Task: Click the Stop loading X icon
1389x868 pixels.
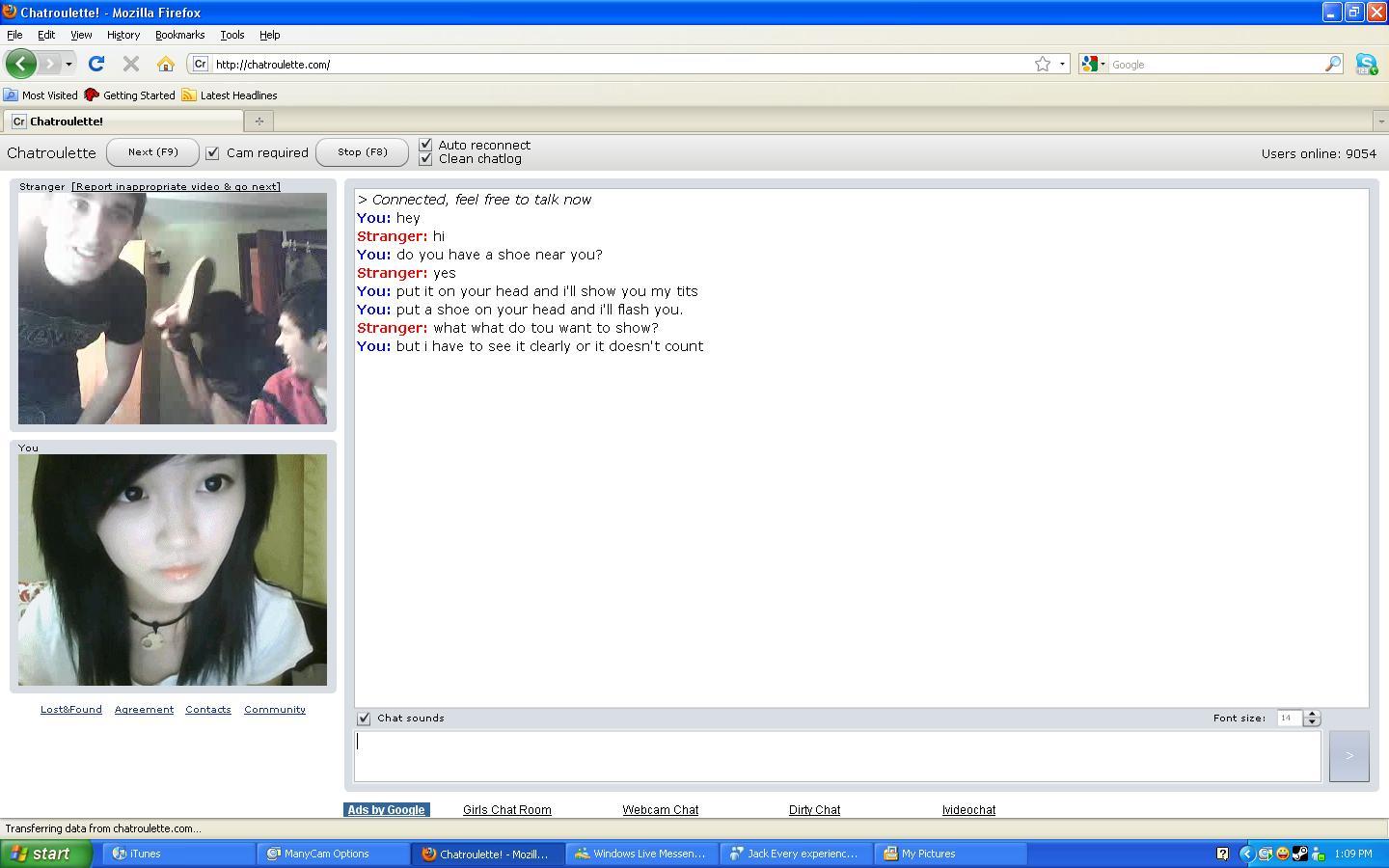Action: [x=131, y=64]
